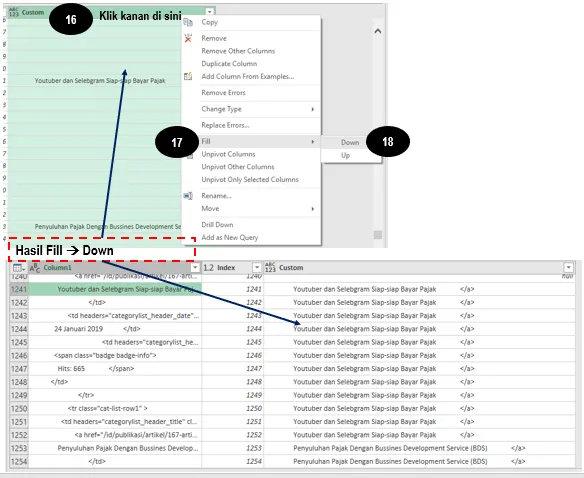Click Custom cell in row 1246

[x=419, y=355]
